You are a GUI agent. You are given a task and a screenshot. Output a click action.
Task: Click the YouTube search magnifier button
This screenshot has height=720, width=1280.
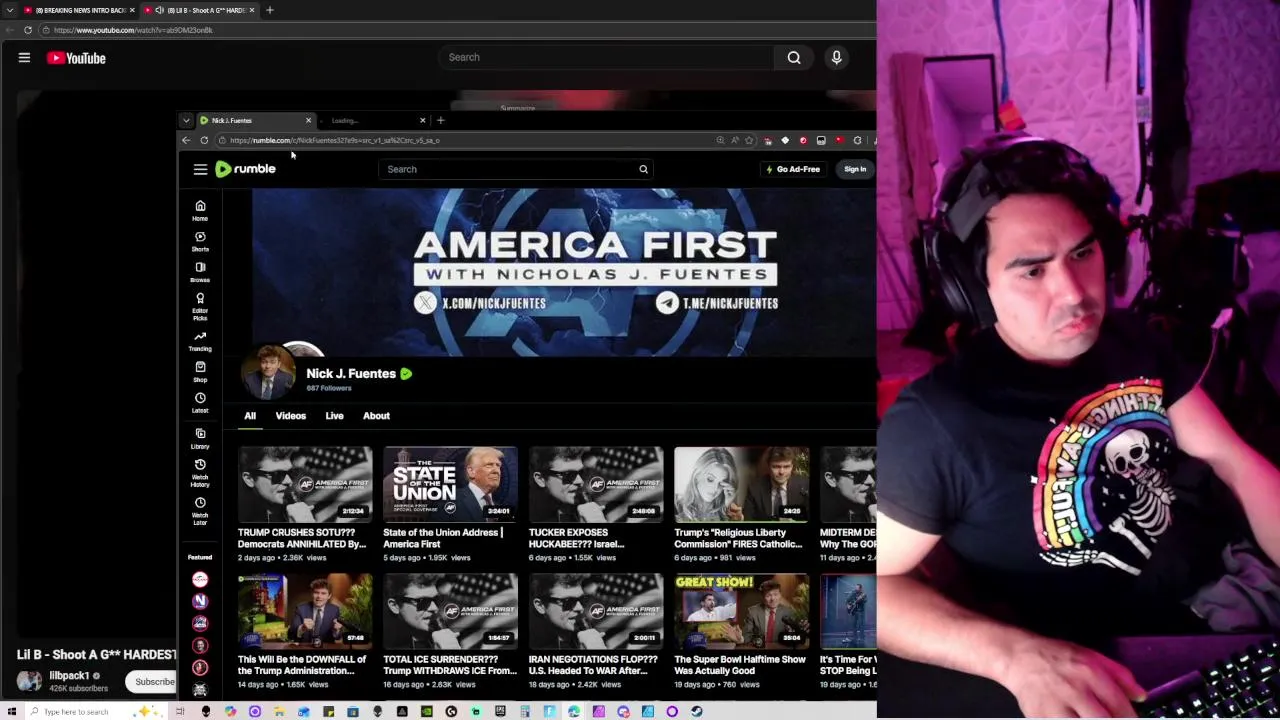[794, 57]
